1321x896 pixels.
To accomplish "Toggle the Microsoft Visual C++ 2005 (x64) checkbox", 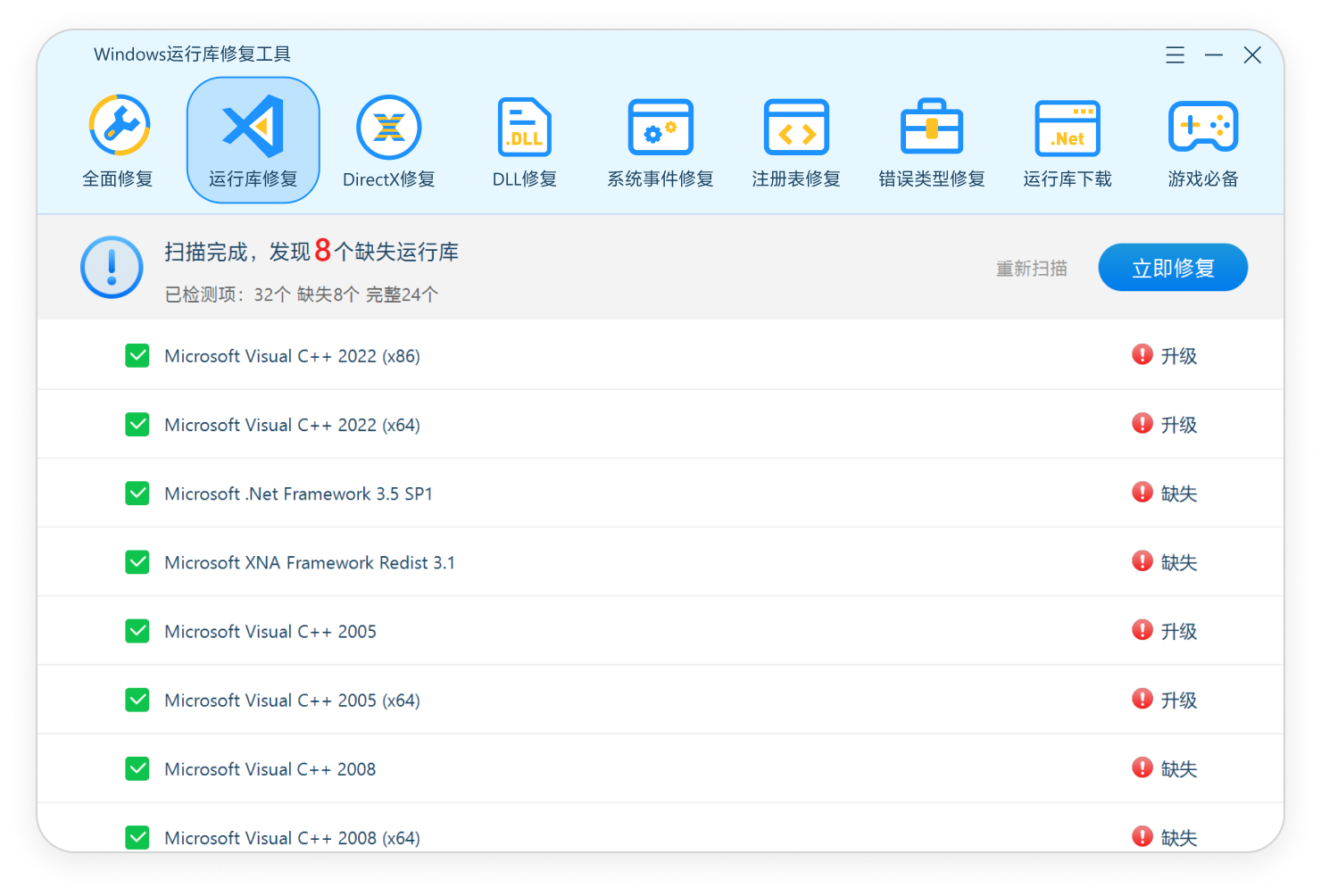I will tap(137, 700).
